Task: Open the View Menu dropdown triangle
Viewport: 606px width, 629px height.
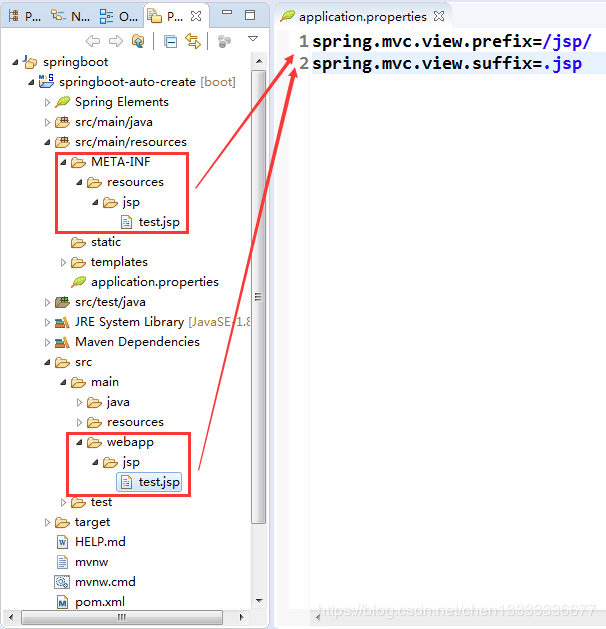Action: pyautogui.click(x=253, y=40)
